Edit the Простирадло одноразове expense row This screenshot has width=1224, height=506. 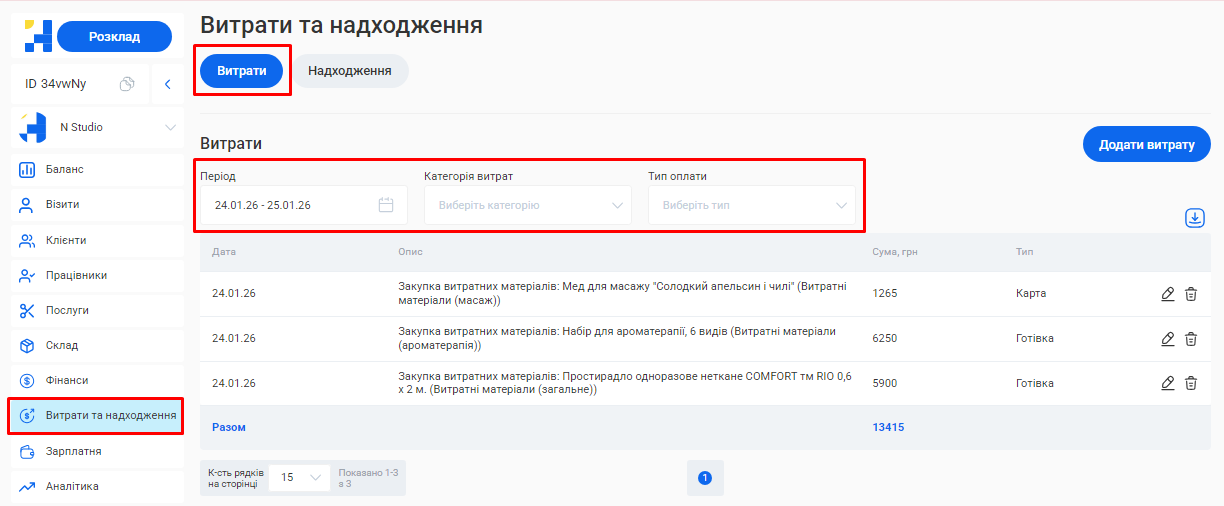[x=1168, y=383]
